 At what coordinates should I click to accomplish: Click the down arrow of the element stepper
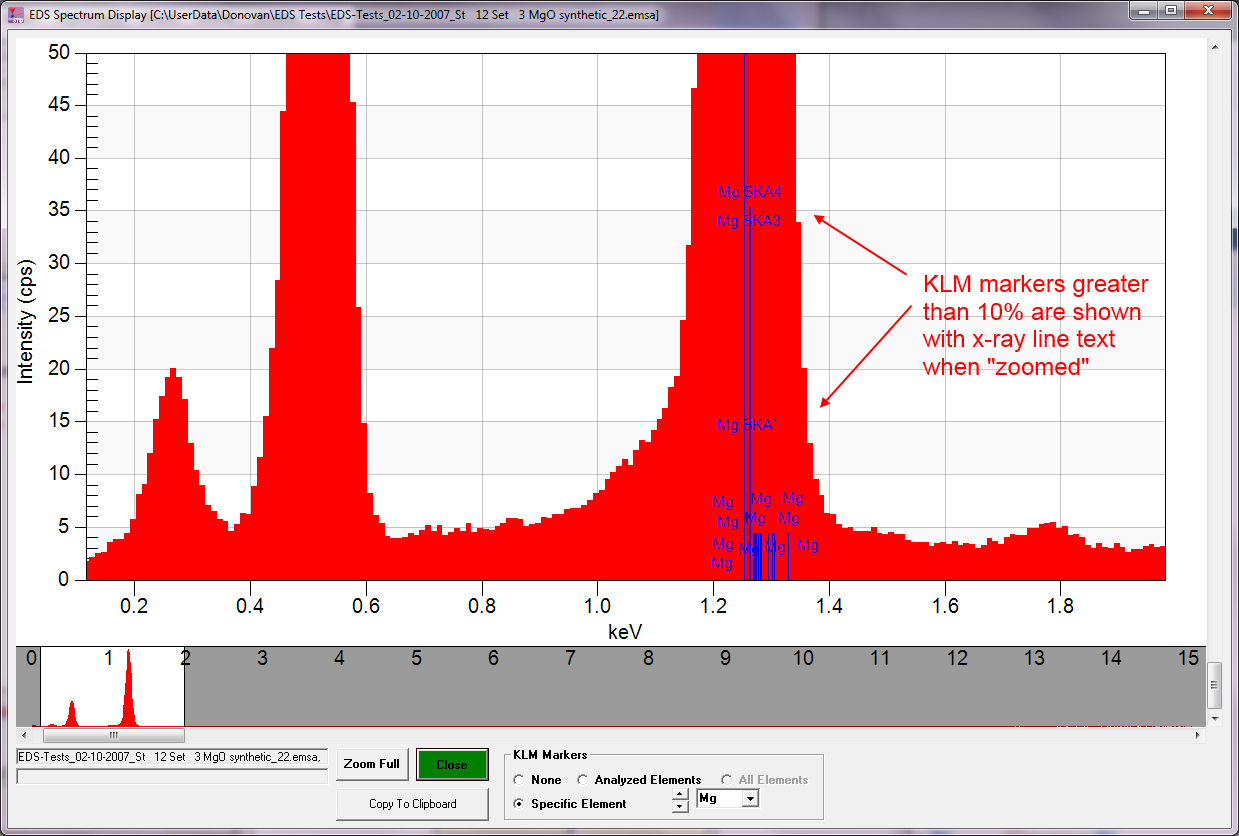680,805
